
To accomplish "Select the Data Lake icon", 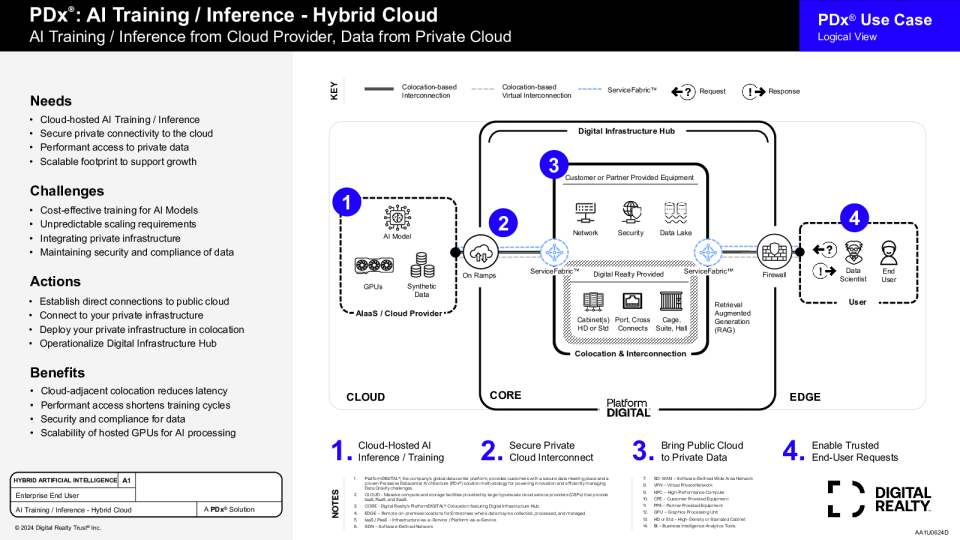I will coord(676,212).
